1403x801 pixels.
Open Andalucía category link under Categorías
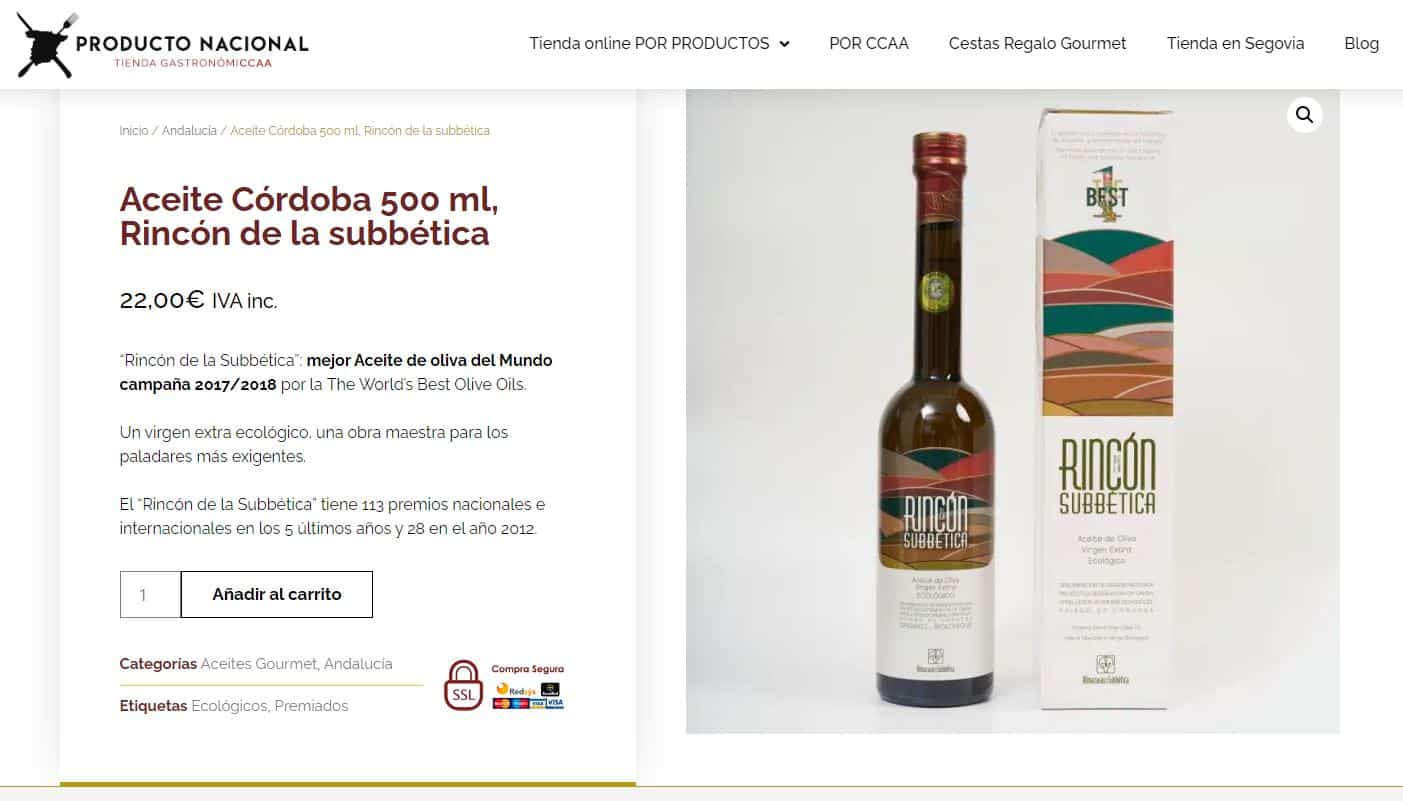point(358,664)
